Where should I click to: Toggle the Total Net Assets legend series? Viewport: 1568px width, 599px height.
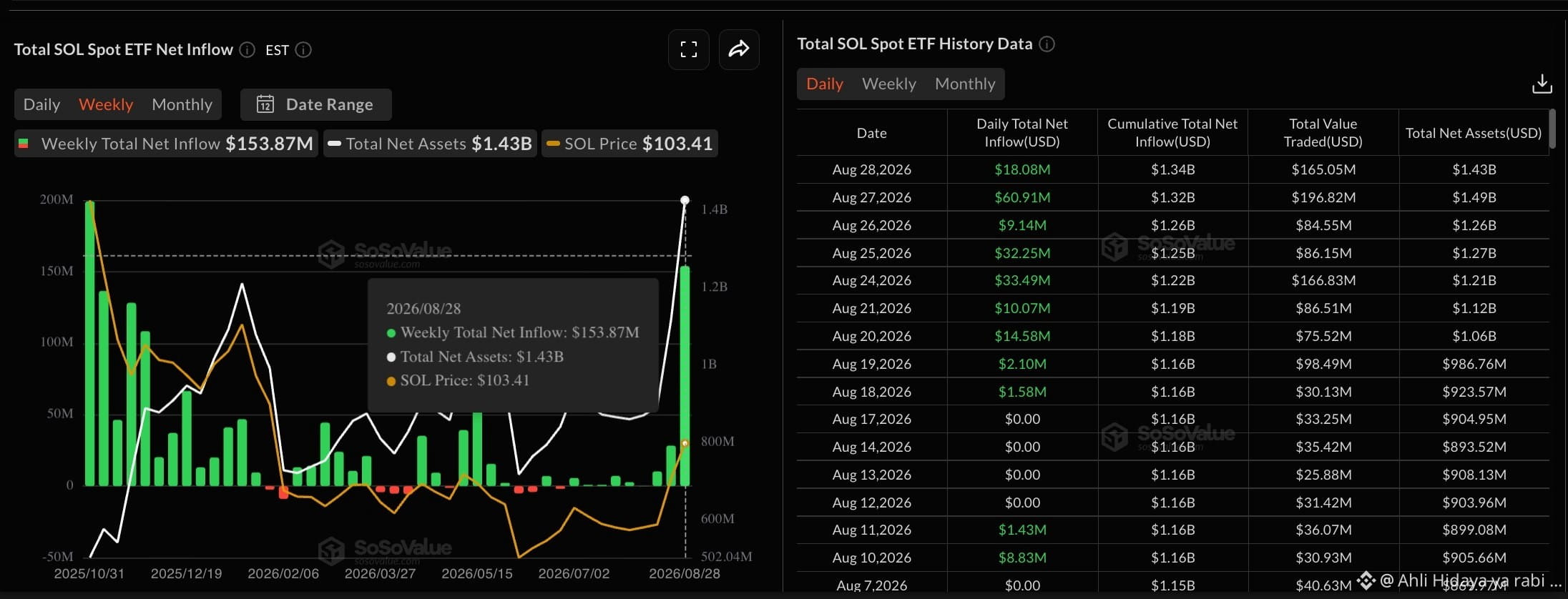tap(430, 144)
